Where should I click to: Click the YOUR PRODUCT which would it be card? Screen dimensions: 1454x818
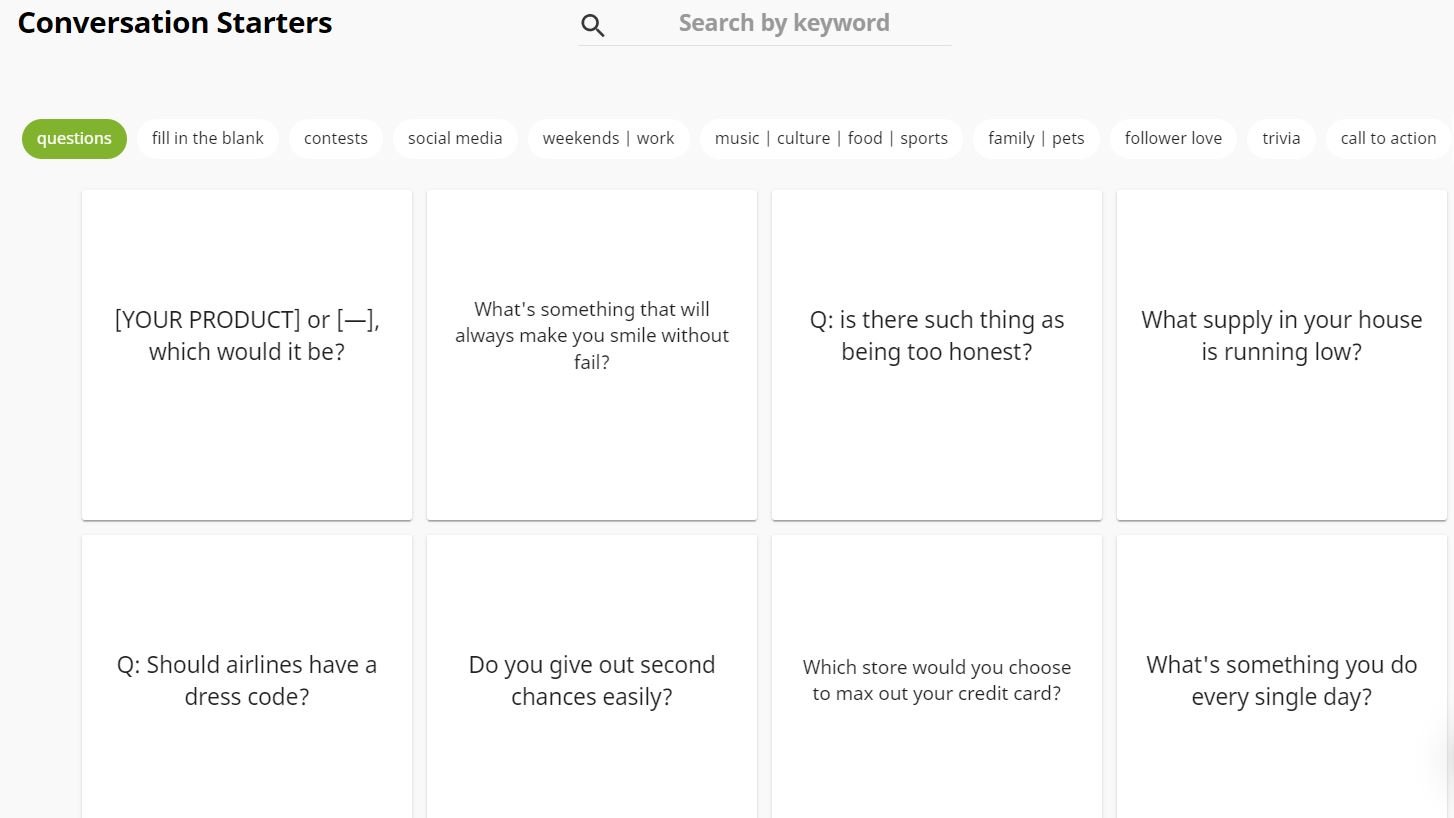247,355
